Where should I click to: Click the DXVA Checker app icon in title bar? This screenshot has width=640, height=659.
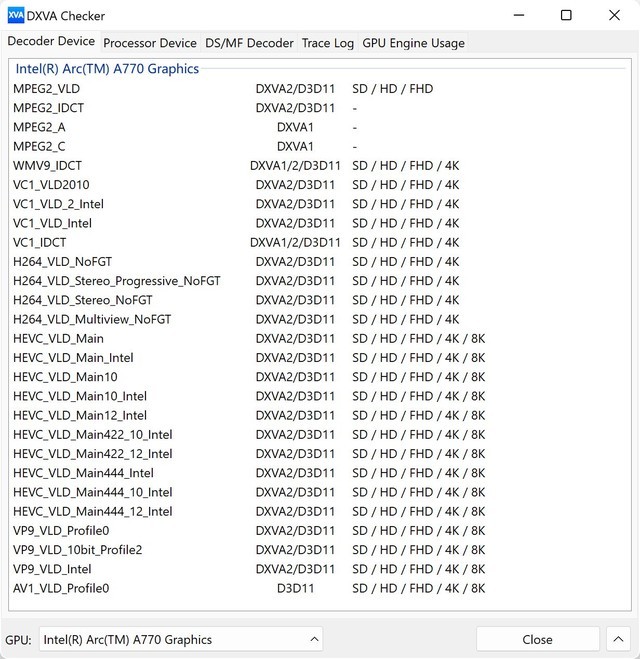[x=16, y=16]
